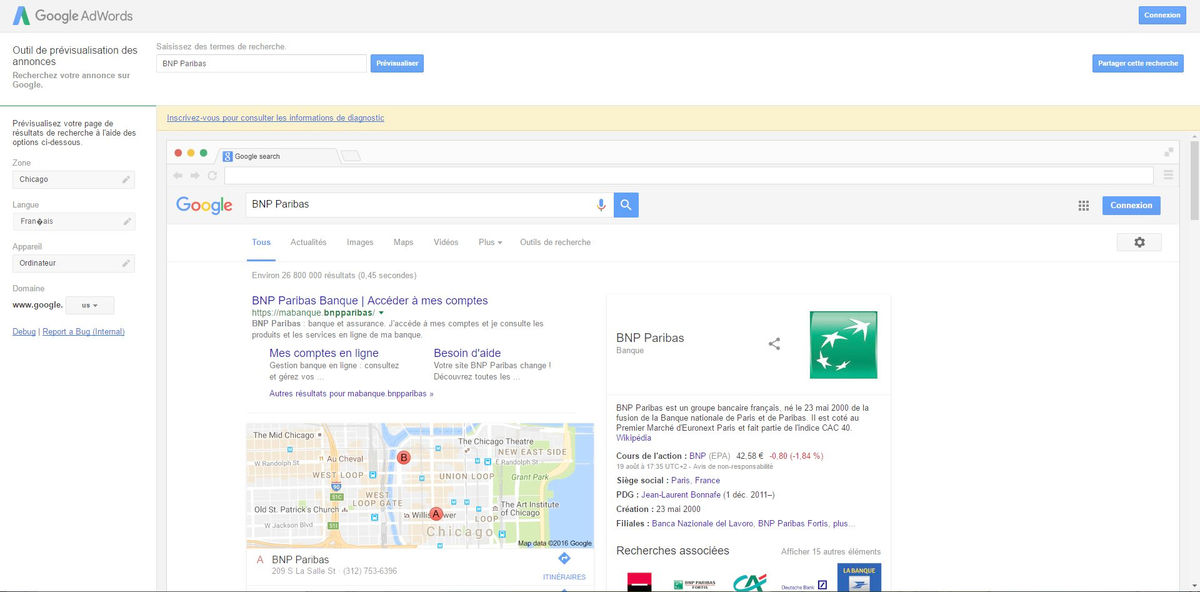Viewport: 1200px width, 592px height.
Task: Click Partager cette recherche button
Action: [x=1138, y=63]
